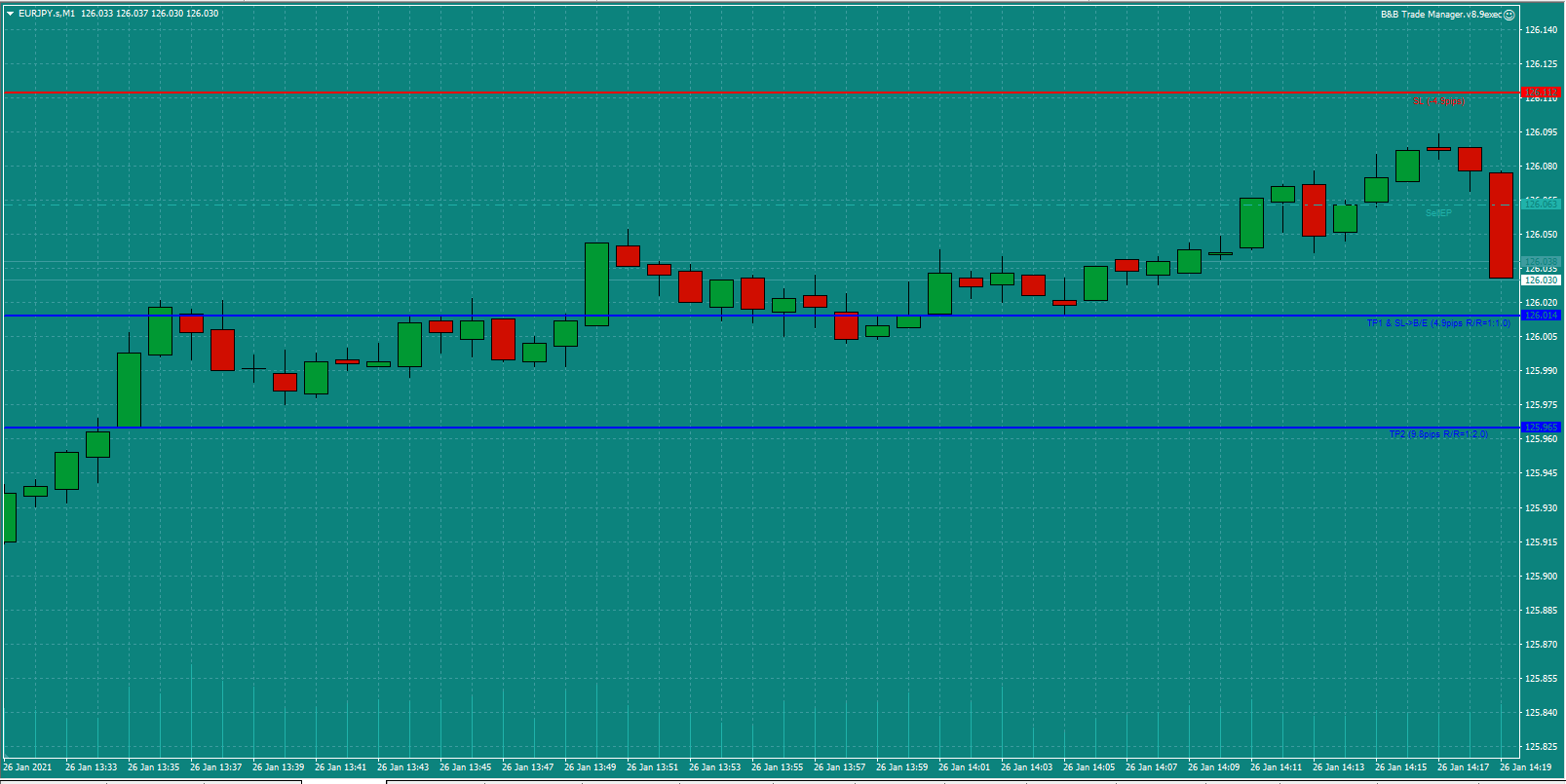Select the red stop-loss horizontal line
The image size is (1566, 784).
pos(760,93)
